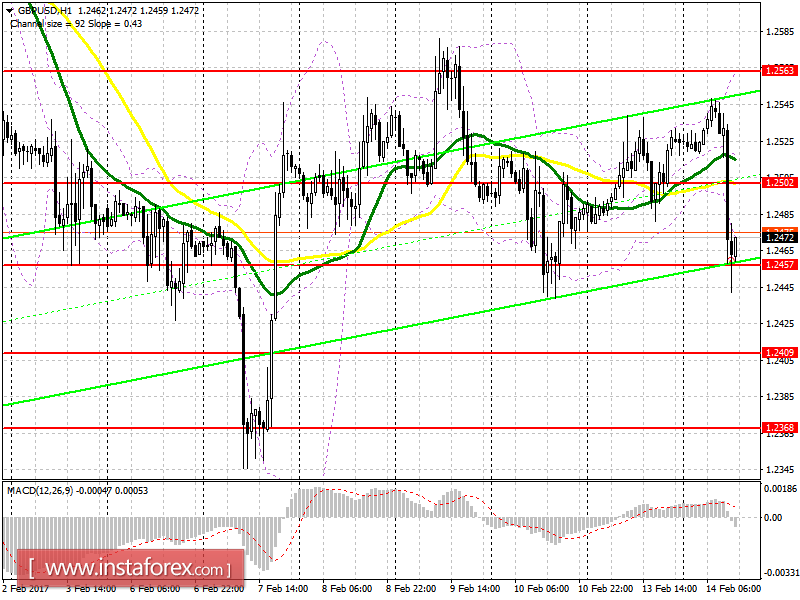Image resolution: width=800 pixels, height=600 pixels.
Task: Select the 1.2563 red price level label
Action: (779, 70)
